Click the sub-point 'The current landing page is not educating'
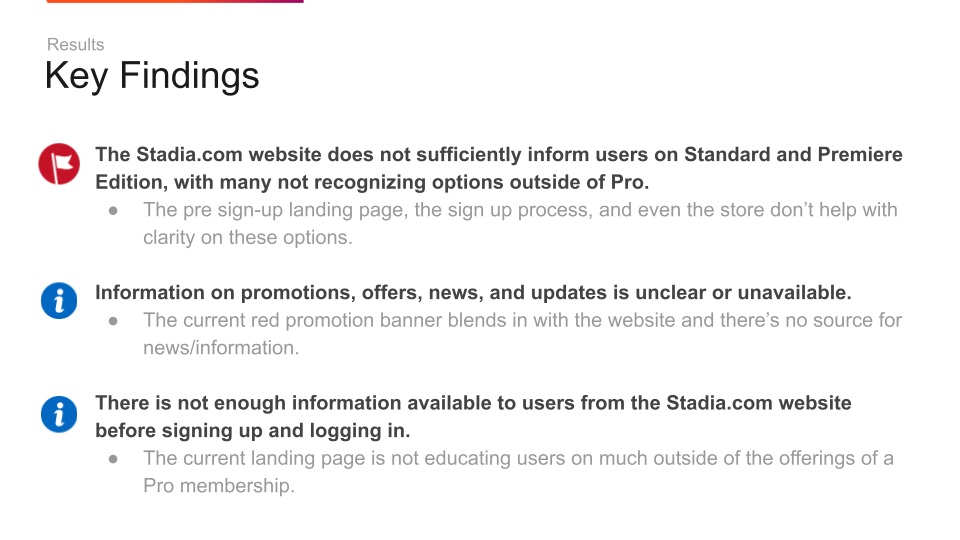Image resolution: width=960 pixels, height=540 pixels. click(518, 458)
